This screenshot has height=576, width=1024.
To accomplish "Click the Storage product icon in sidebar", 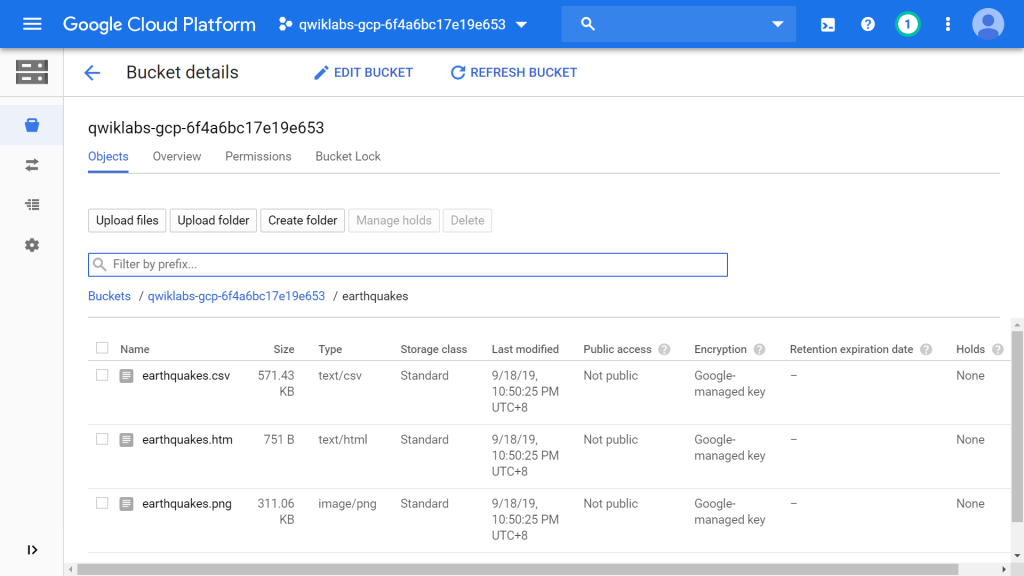I will coord(32,72).
